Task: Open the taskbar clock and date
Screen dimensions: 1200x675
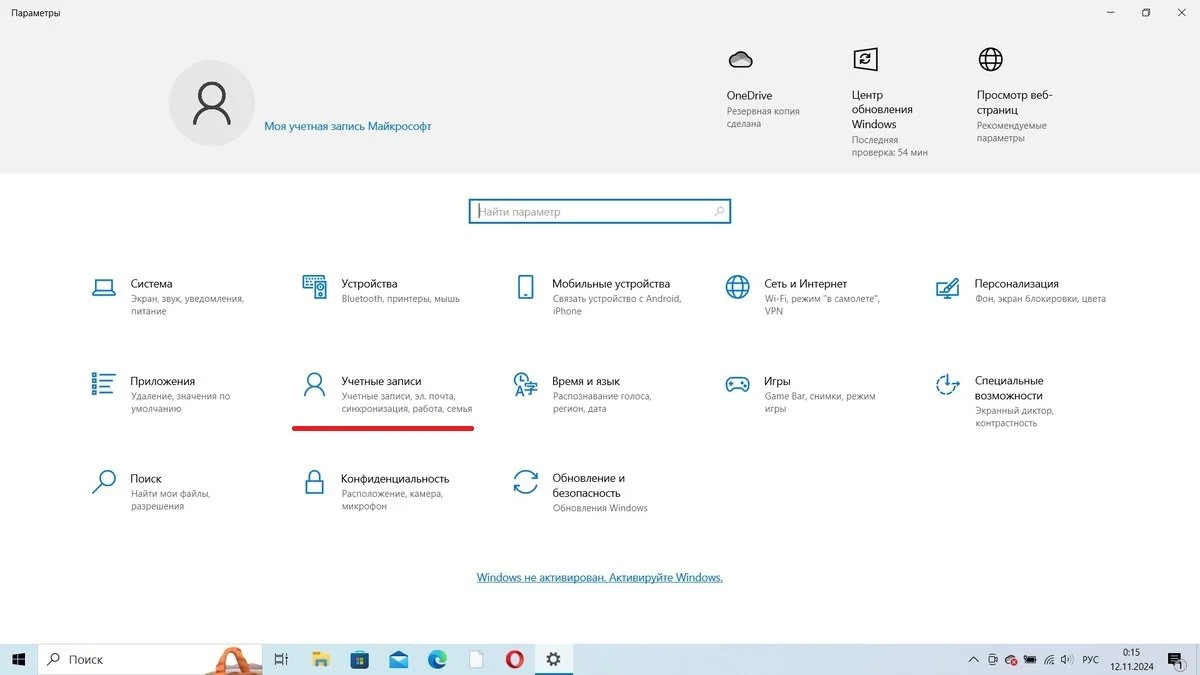Action: pyautogui.click(x=1131, y=659)
